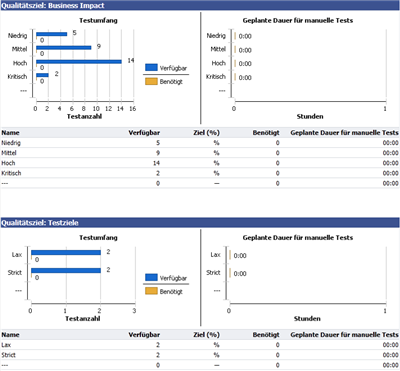
Task: Click the orange Benötigt legend swatch in Business Impact
Action: 151,81
